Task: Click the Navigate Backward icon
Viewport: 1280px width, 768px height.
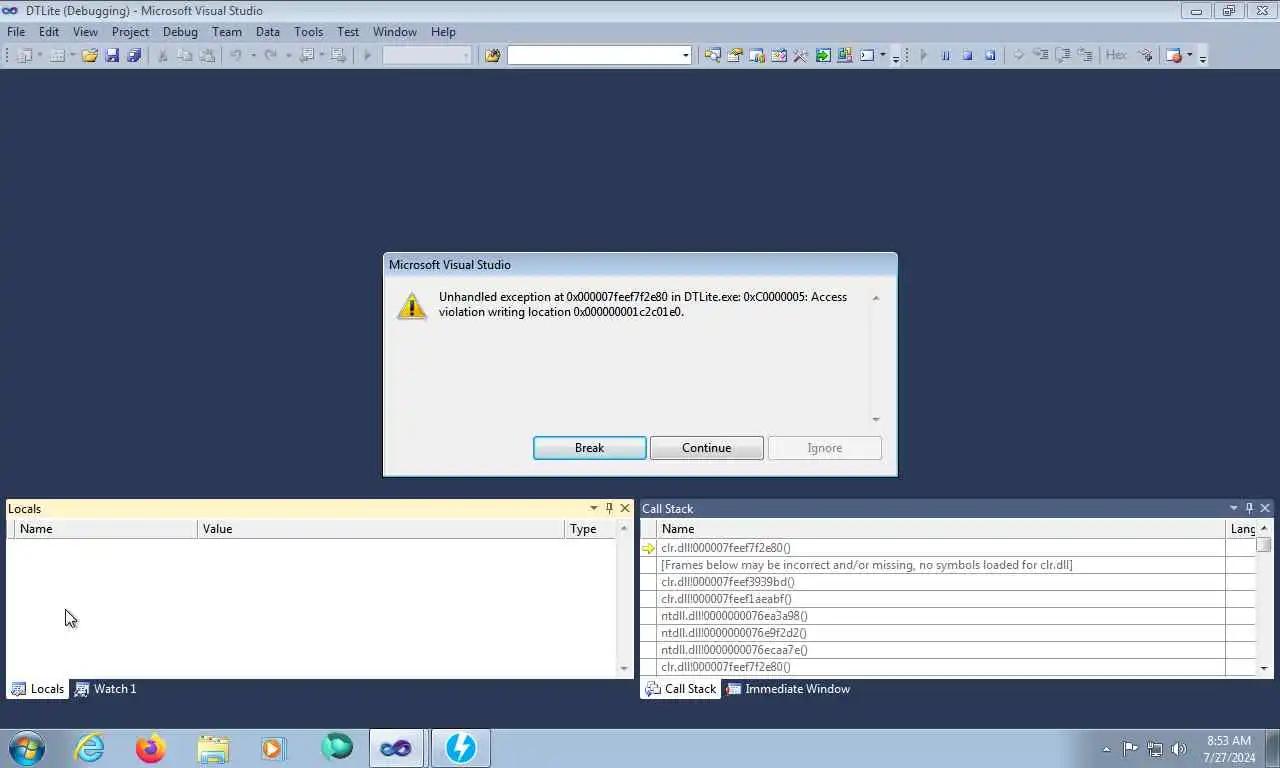Action: 307,55
